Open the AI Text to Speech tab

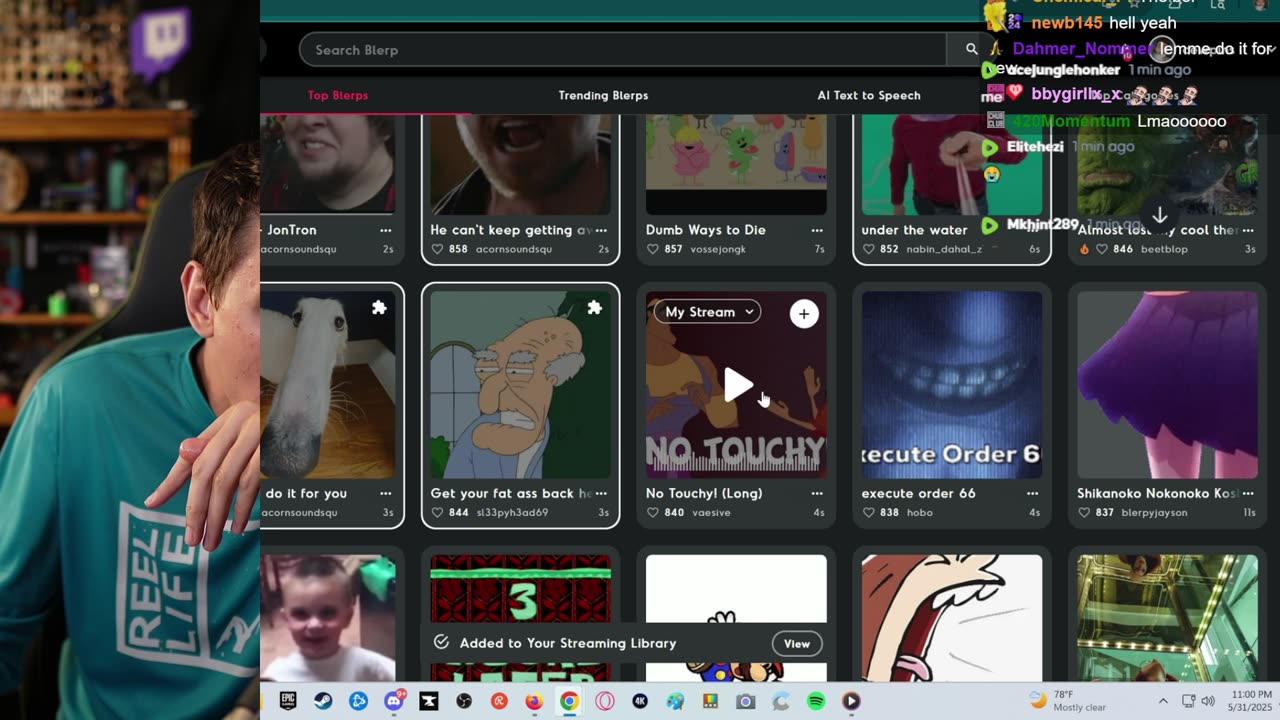[x=869, y=95]
